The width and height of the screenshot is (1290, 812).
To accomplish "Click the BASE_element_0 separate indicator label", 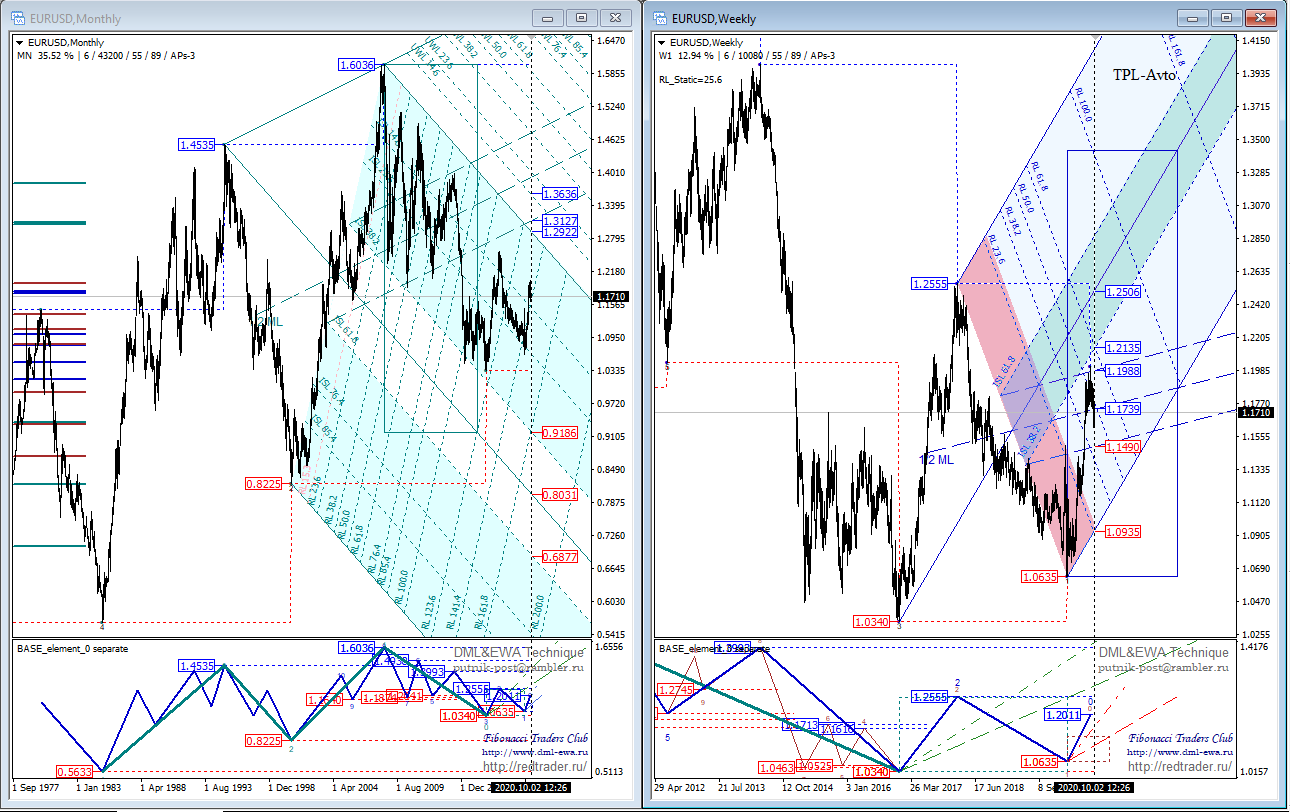I will pyautogui.click(x=72, y=648).
